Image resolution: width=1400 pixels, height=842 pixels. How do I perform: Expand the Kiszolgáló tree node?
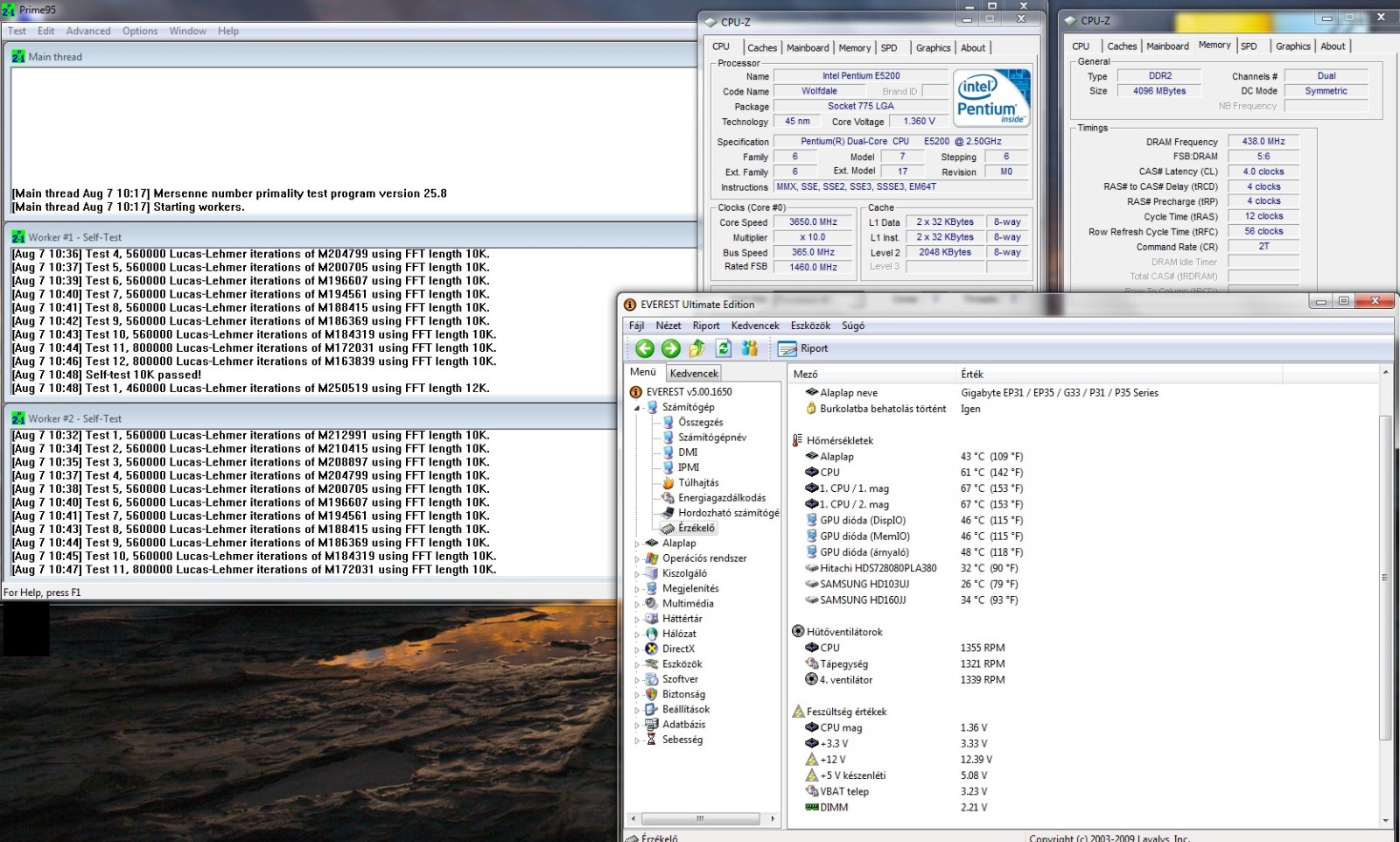(x=637, y=573)
